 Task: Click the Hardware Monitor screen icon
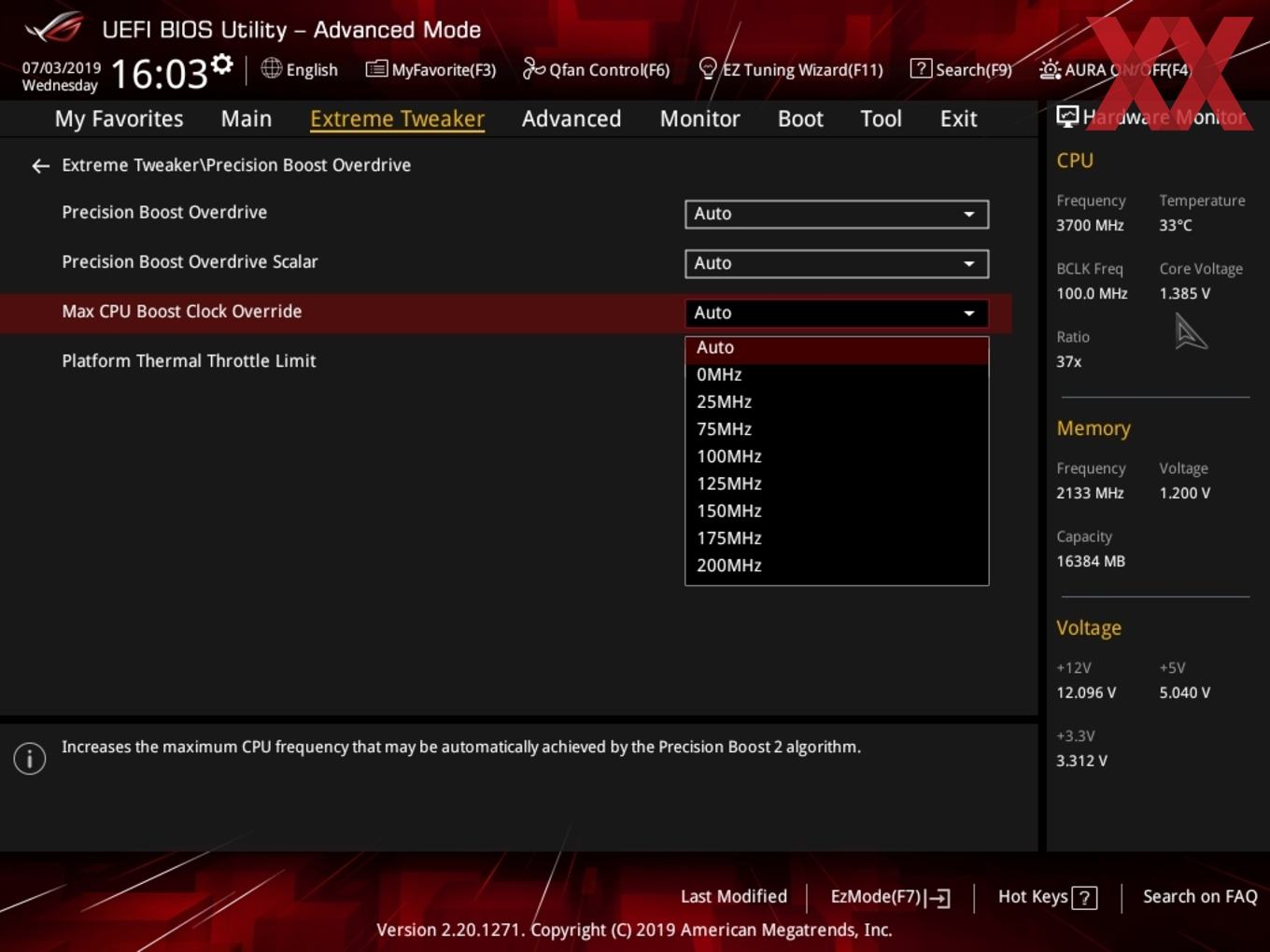pyautogui.click(x=1067, y=117)
